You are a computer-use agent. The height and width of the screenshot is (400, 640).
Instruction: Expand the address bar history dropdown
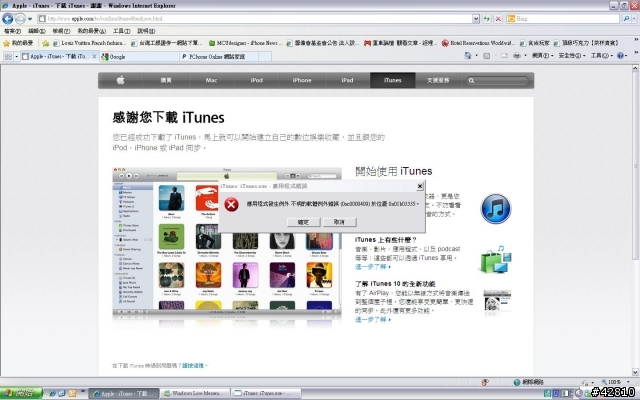[x=476, y=19]
